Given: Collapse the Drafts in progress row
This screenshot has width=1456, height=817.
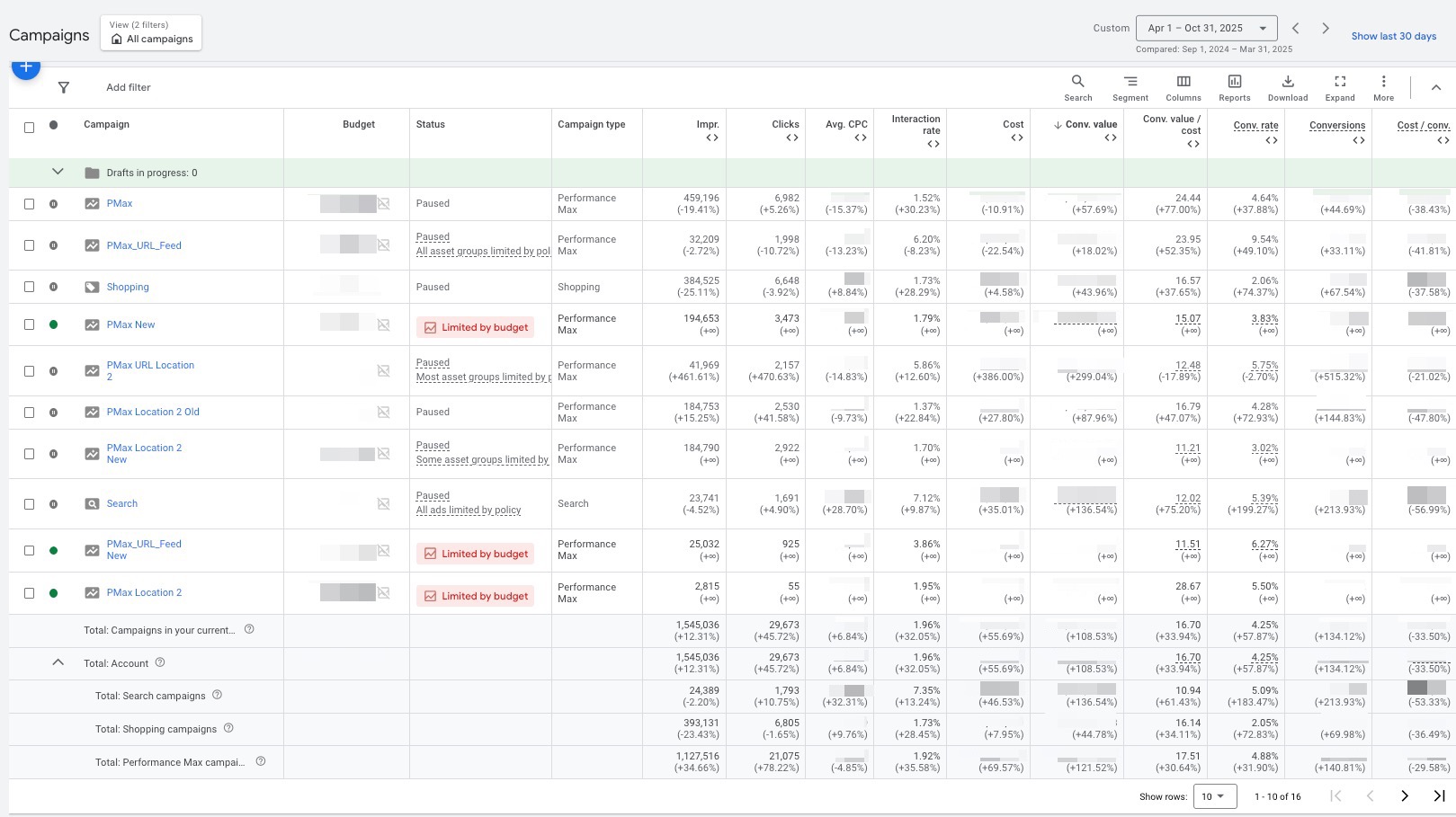Looking at the screenshot, I should coord(58,172).
